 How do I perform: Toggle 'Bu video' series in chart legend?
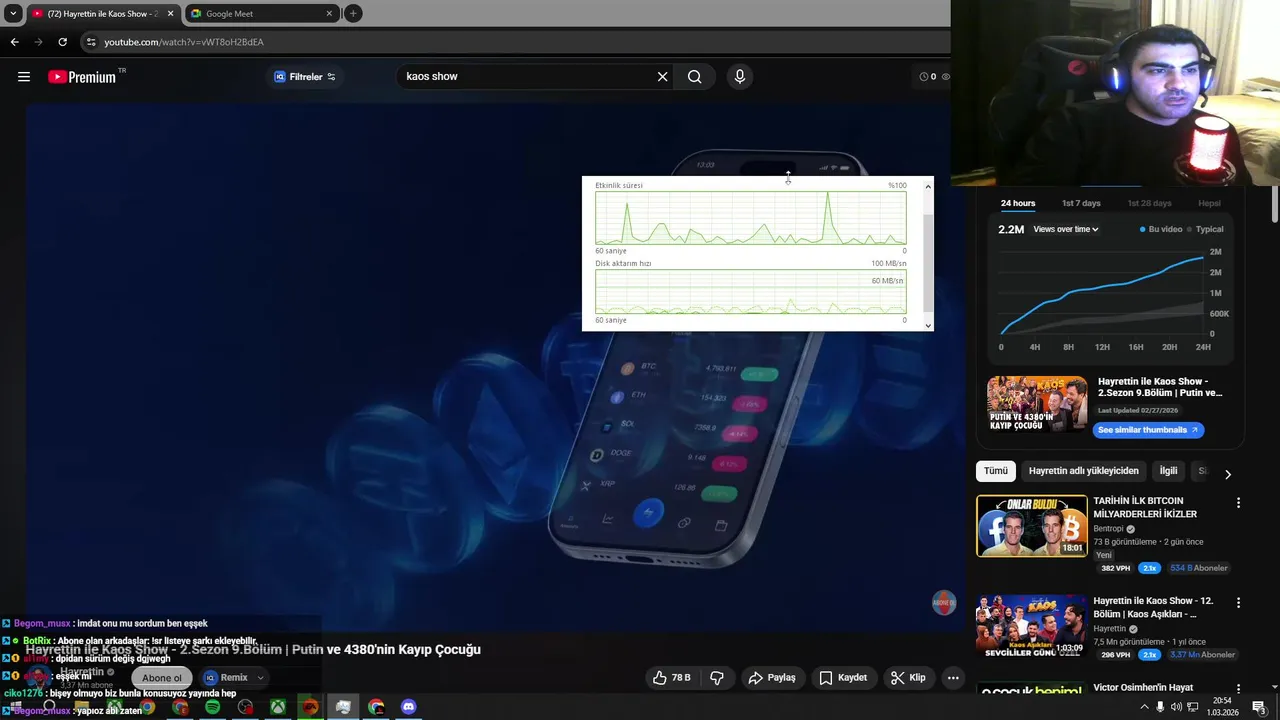click(1160, 230)
